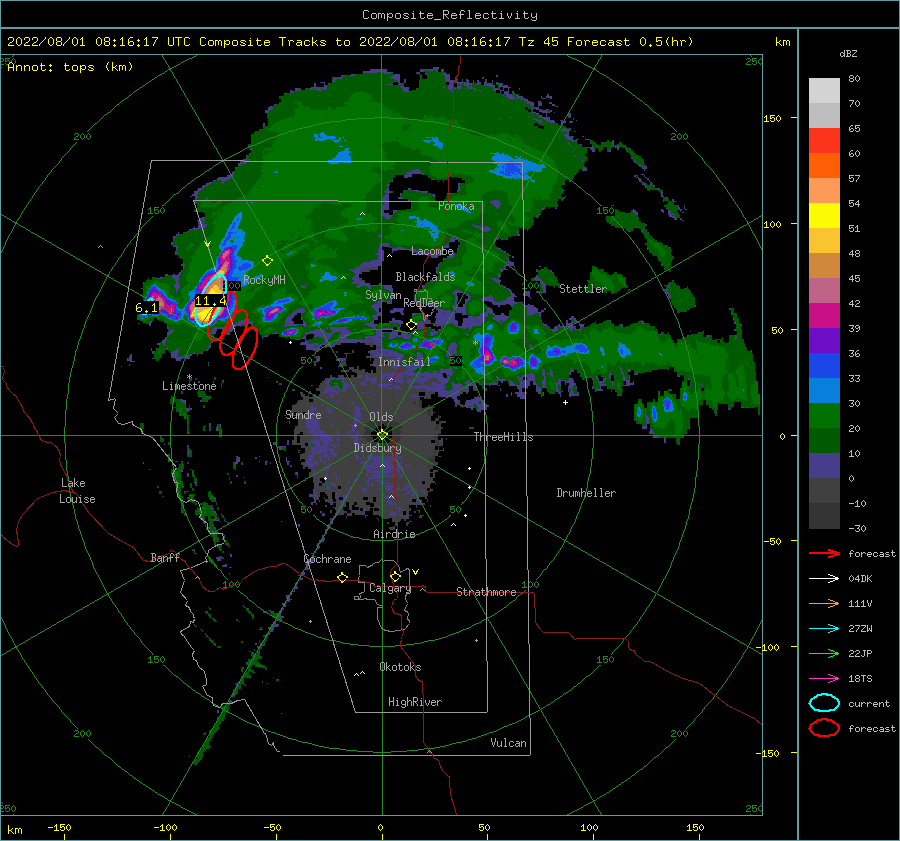Viewport: 900px width, 841px height.
Task: Click the bright green 30-20 dBZ swatch
Action: click(x=824, y=416)
